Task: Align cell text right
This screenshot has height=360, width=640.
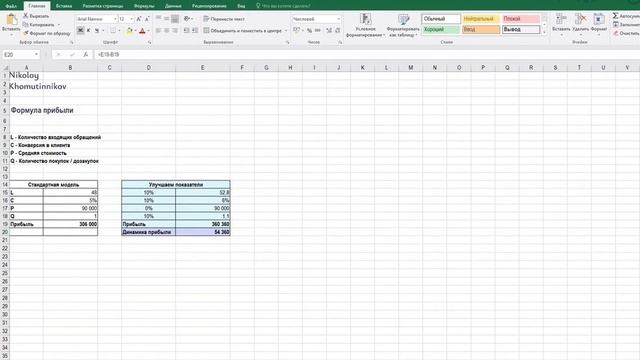Action: pyautogui.click(x=175, y=30)
